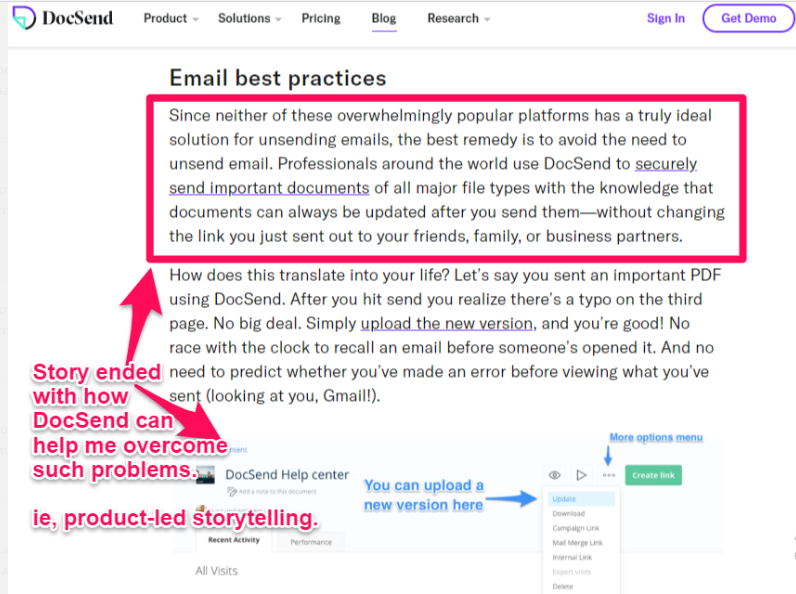Choose Mail Merge Link from the menu
This screenshot has height=594, width=796.
(577, 543)
